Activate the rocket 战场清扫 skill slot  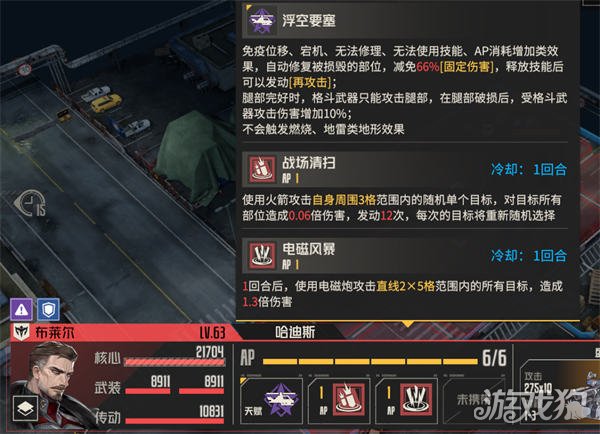339,401
